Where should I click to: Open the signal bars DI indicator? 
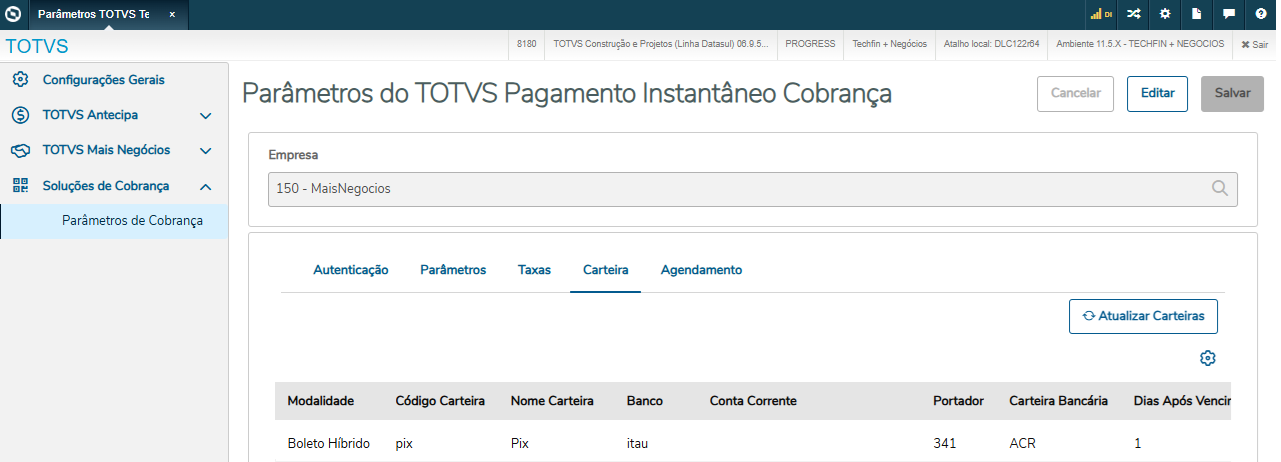[x=1101, y=15]
